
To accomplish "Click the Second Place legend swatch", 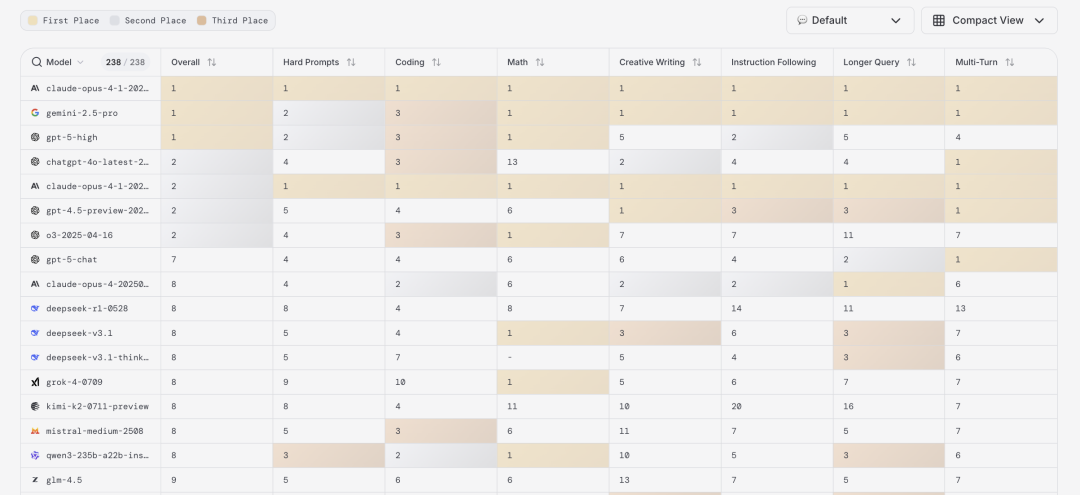I will tap(115, 20).
